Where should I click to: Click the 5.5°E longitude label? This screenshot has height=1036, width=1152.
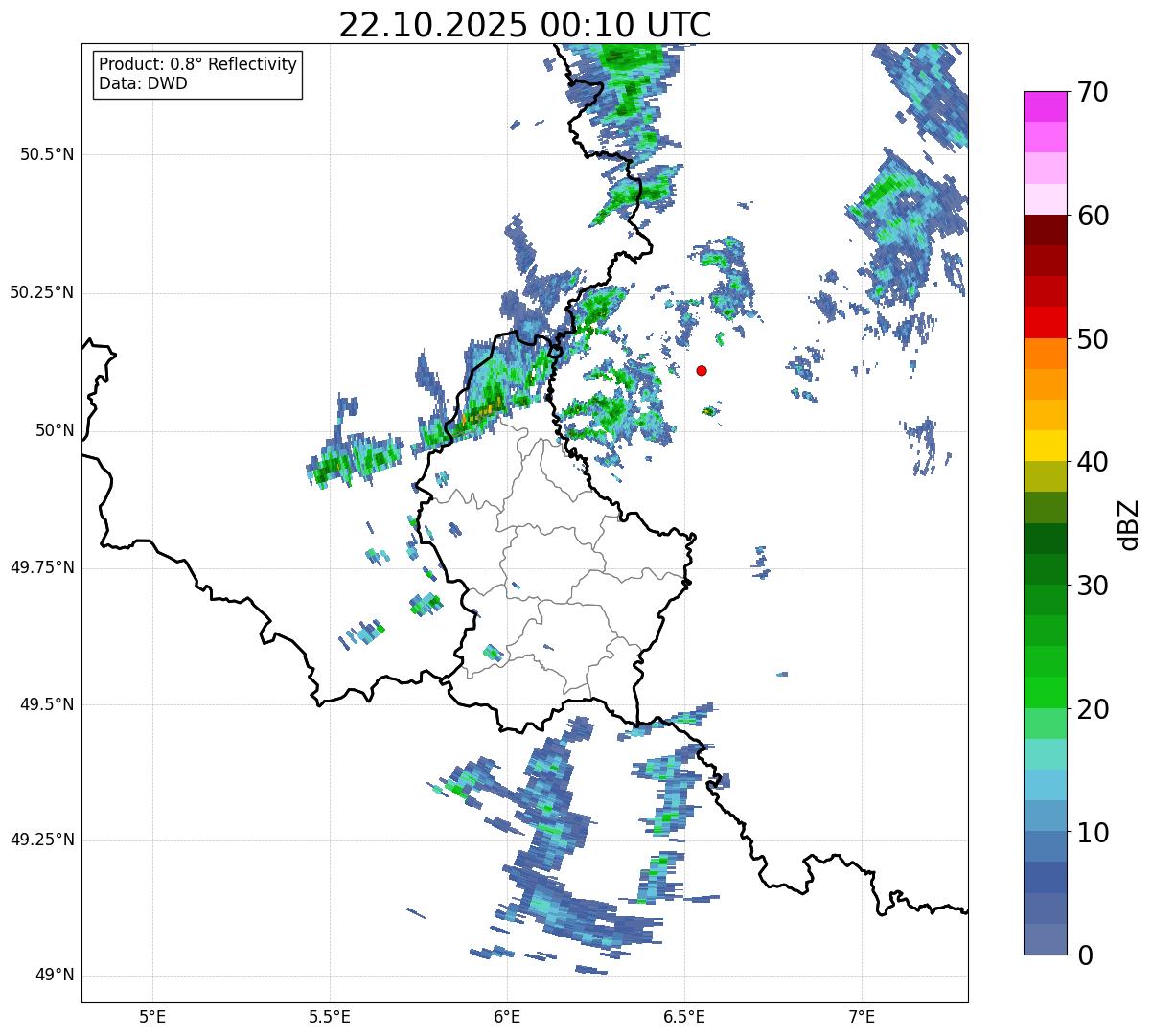point(330,1016)
